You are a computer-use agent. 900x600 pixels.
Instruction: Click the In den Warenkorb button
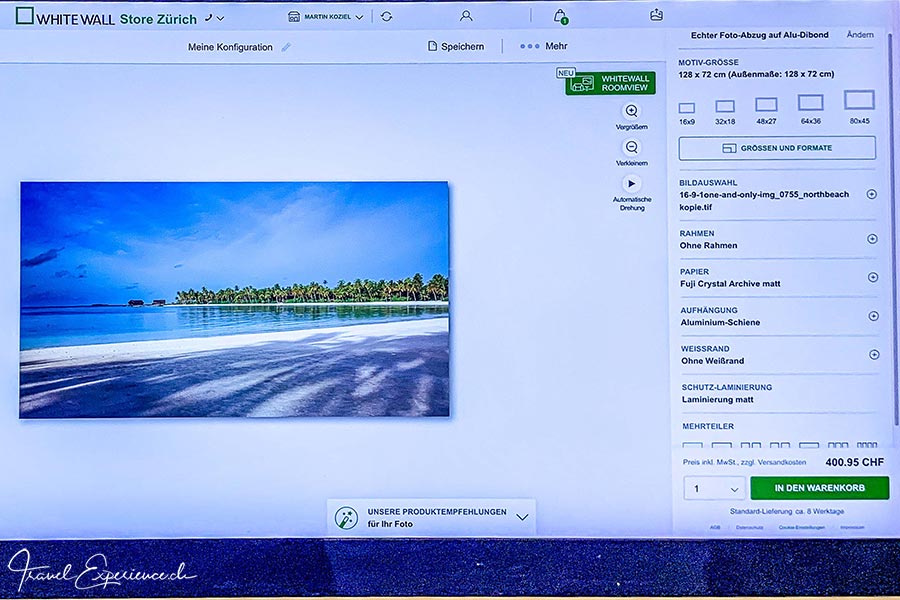click(819, 488)
